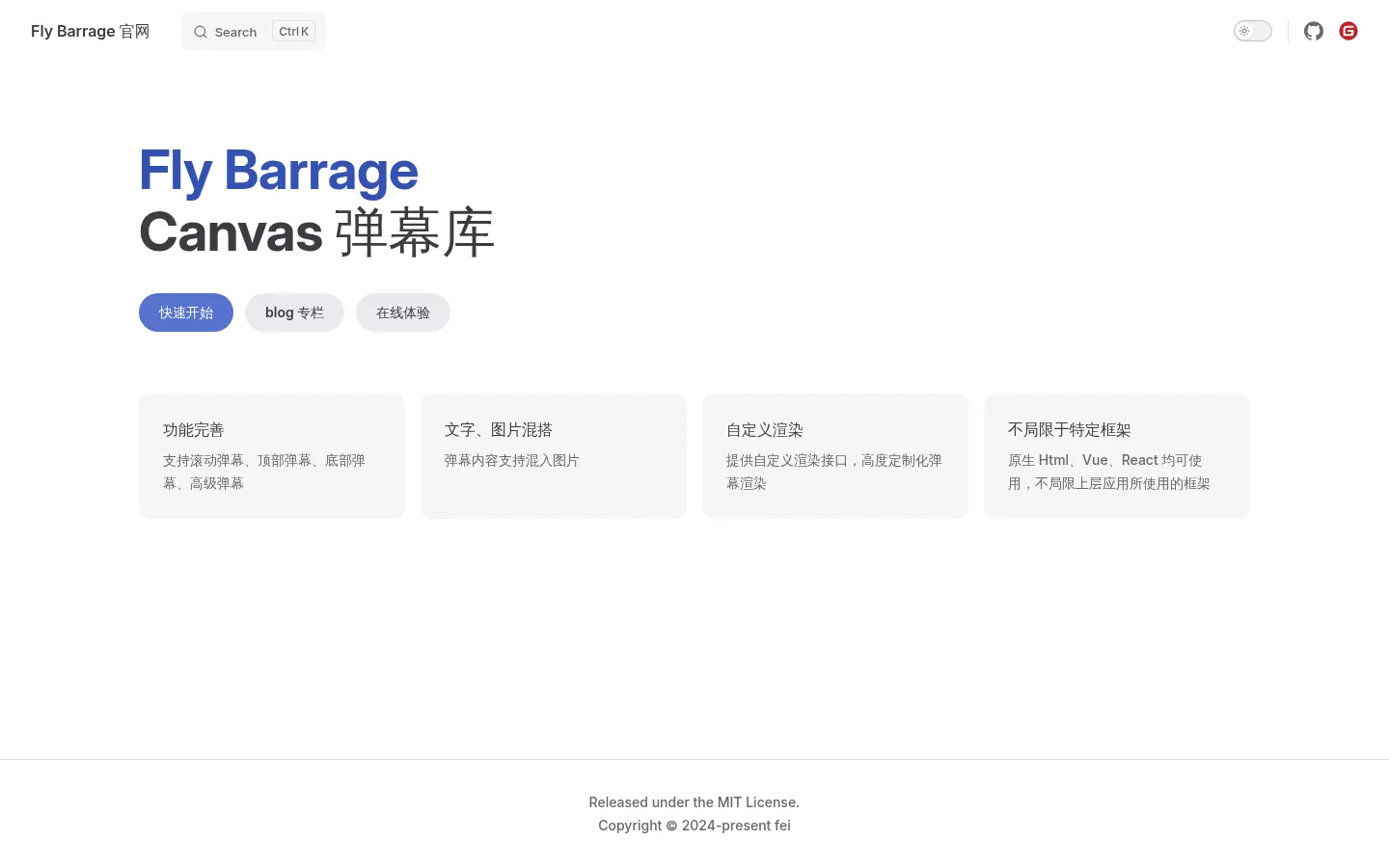
Task: Click text 弹幕内容支持混入图片
Action: pos(512,461)
